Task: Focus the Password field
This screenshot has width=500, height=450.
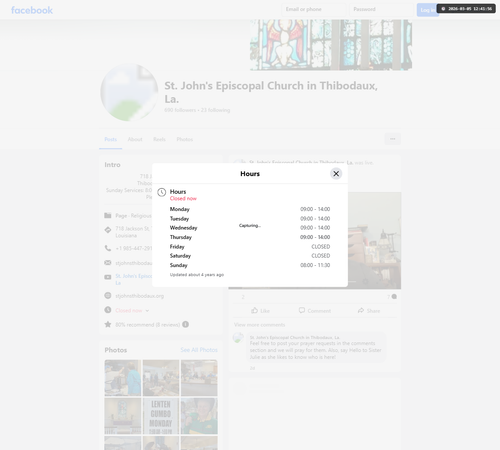Action: click(x=381, y=9)
